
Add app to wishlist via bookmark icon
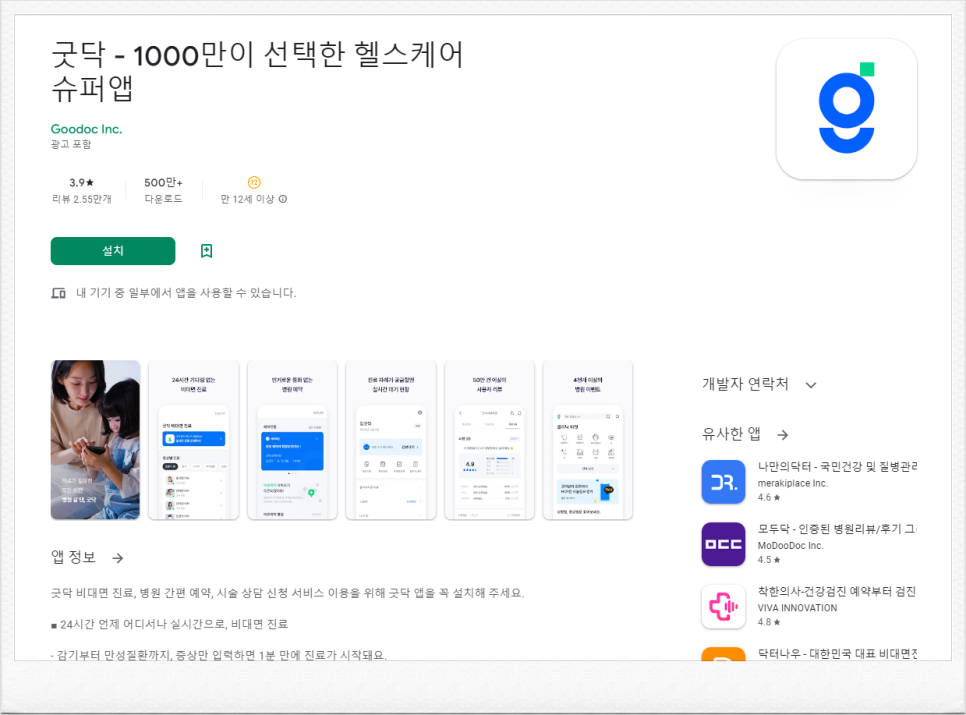click(206, 251)
